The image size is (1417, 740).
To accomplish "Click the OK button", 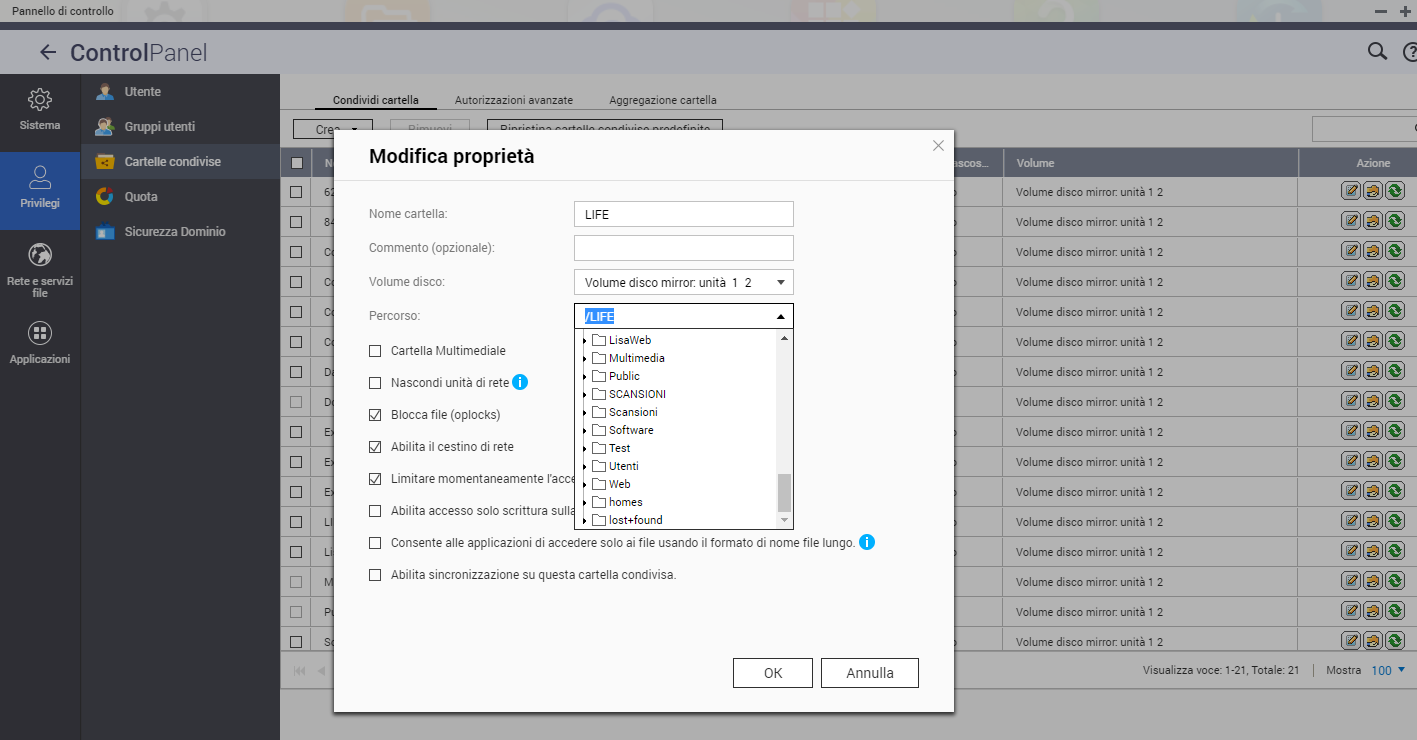I will (x=772, y=673).
